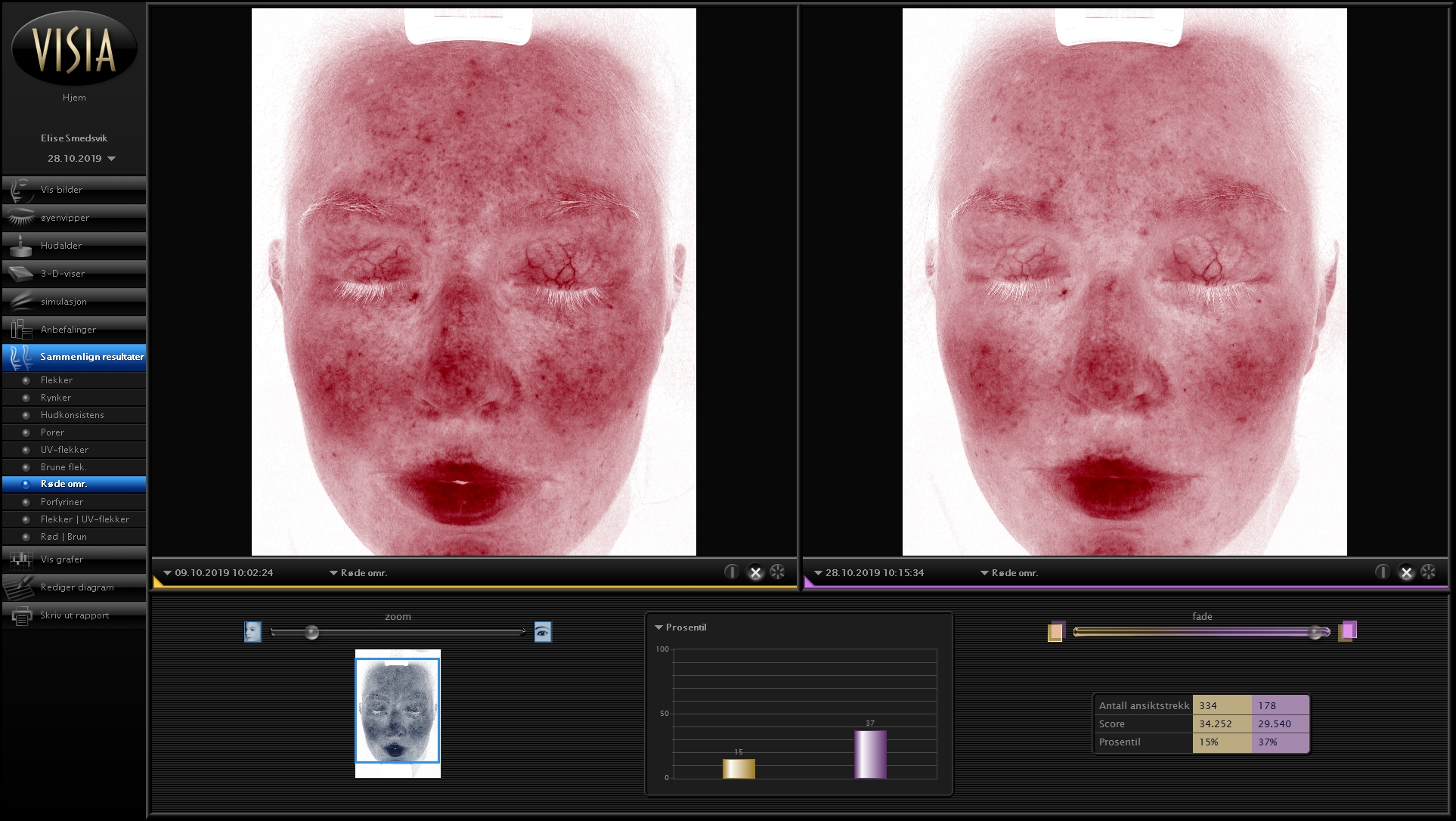This screenshot has height=821, width=1456.
Task: Click Skriv ut rapport button
Action: (x=74, y=615)
